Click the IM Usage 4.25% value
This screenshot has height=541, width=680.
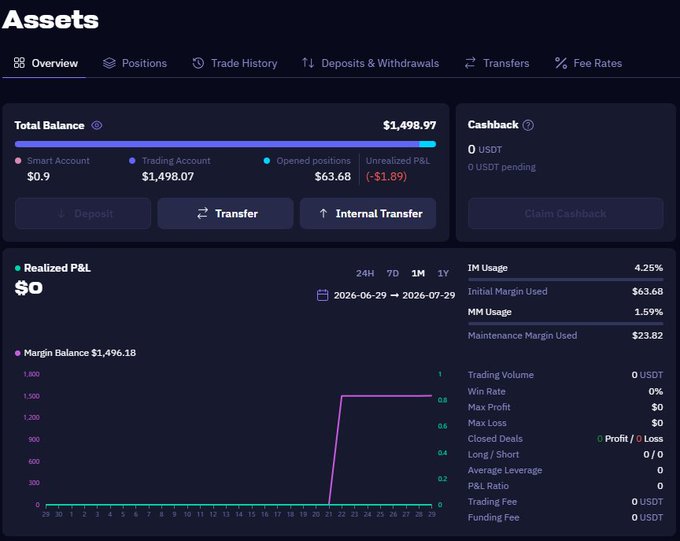(x=648, y=268)
